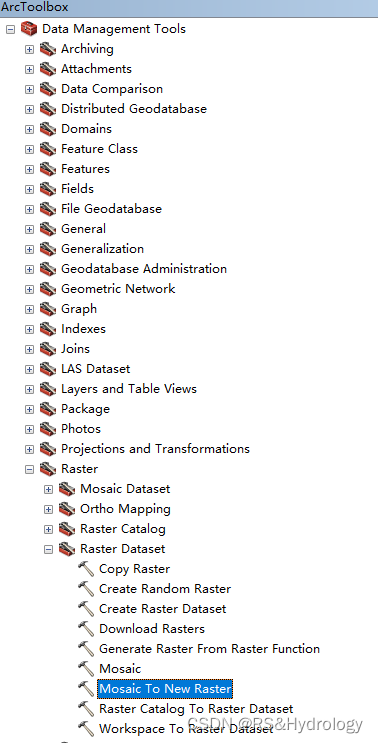Open the Copy Raster tool
The image size is (378, 743).
click(135, 569)
